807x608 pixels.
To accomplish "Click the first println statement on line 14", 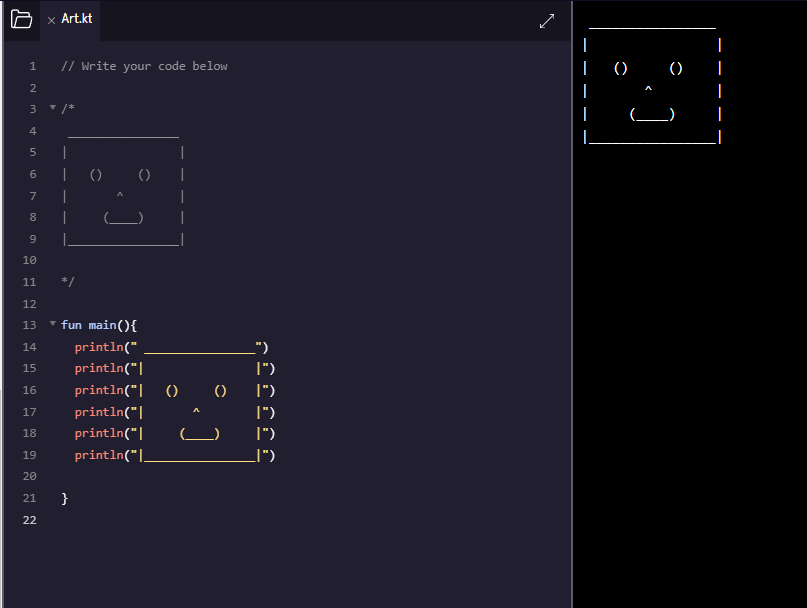I will [x=100, y=346].
